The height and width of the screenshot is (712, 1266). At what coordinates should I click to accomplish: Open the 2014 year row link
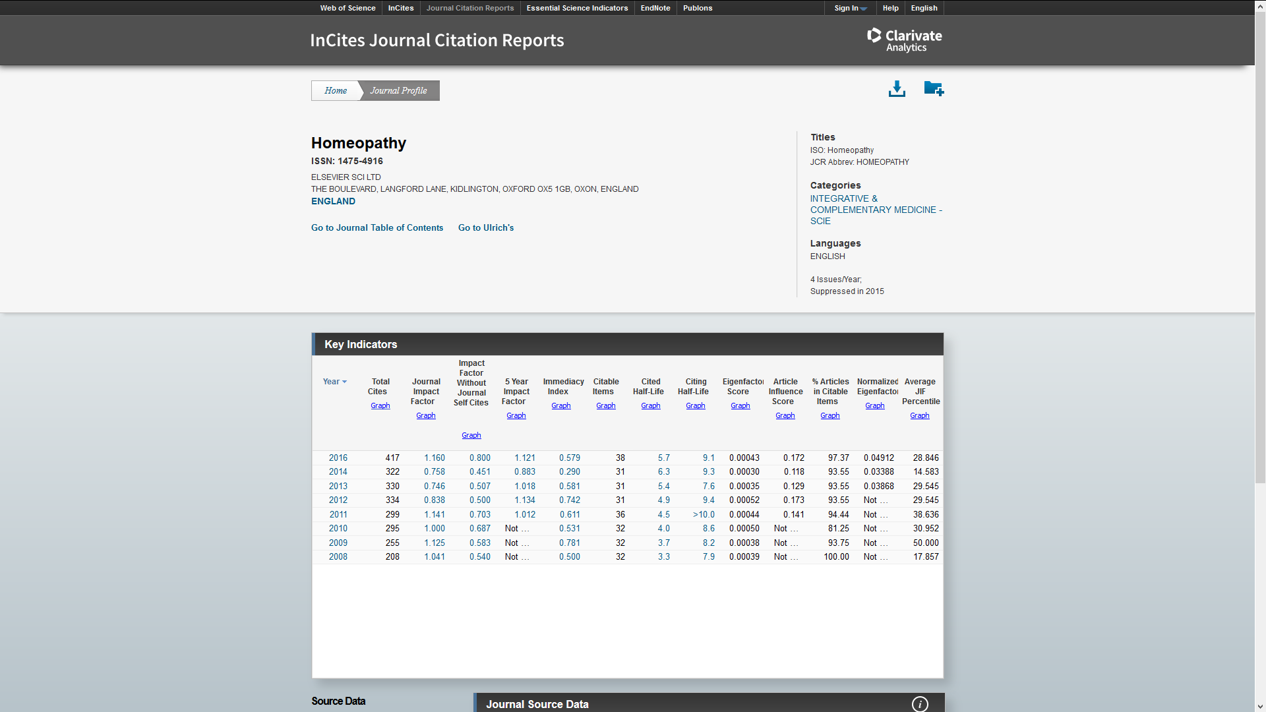coord(338,472)
